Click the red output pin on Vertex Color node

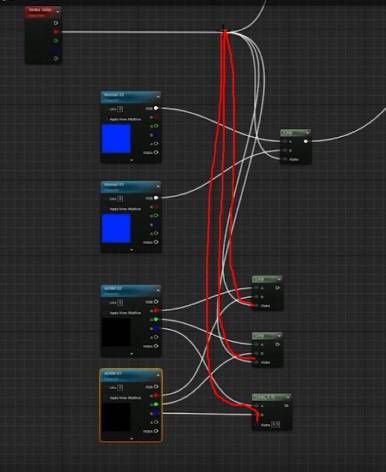(x=56, y=32)
